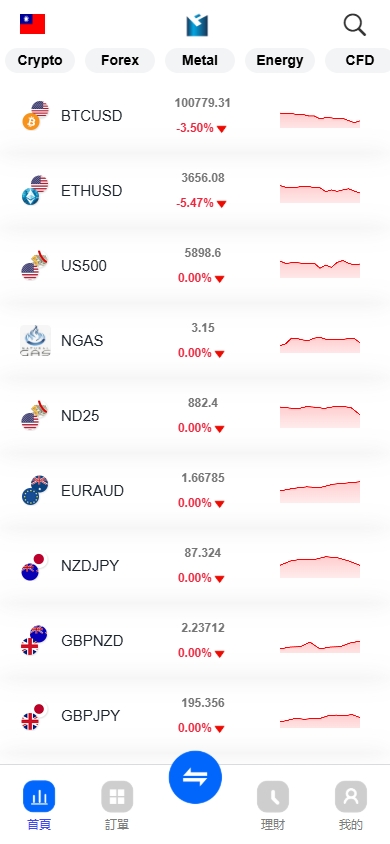Open the BTCUSD instrument row
This screenshot has width=390, height=844.
pos(195,116)
